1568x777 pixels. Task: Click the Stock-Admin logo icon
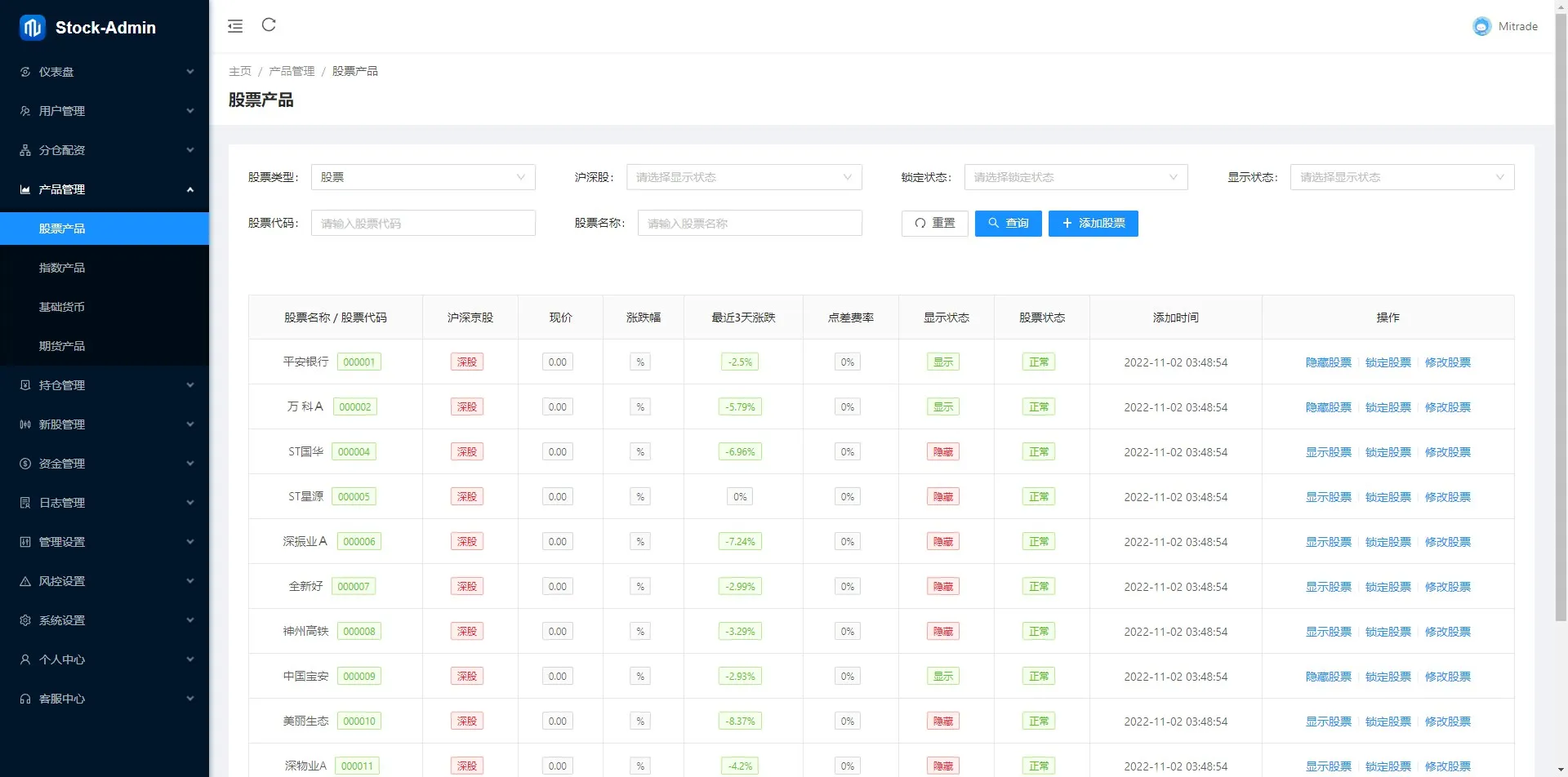point(33,28)
